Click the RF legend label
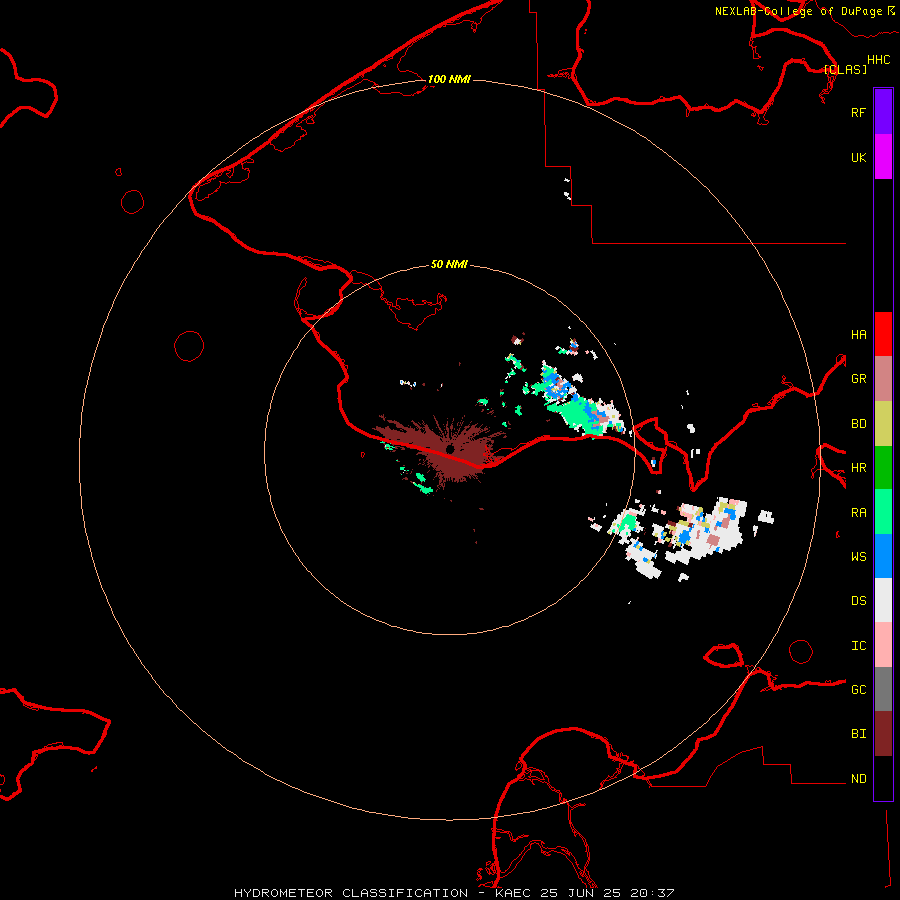 coord(859,112)
